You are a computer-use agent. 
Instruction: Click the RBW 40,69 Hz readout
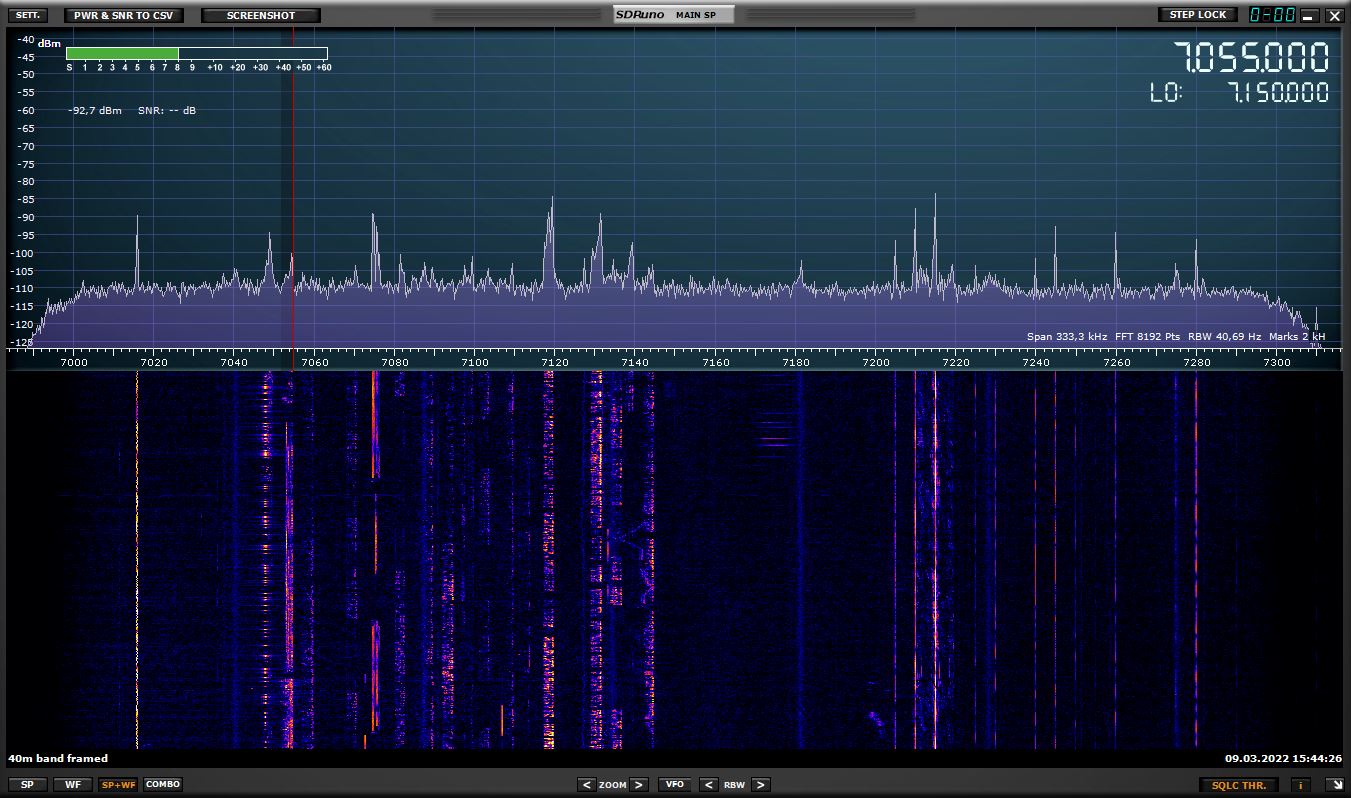pos(1224,337)
